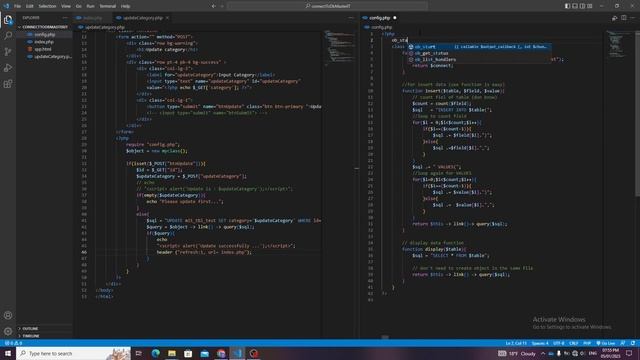Screen dimensions: 640x360
Task: Open the Terminal menu
Action: pos(108,6)
